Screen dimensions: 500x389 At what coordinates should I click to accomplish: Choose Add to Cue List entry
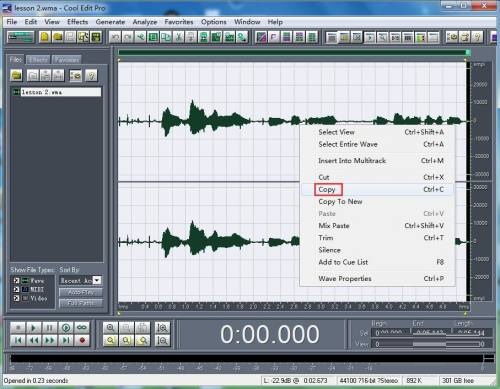[378, 262]
